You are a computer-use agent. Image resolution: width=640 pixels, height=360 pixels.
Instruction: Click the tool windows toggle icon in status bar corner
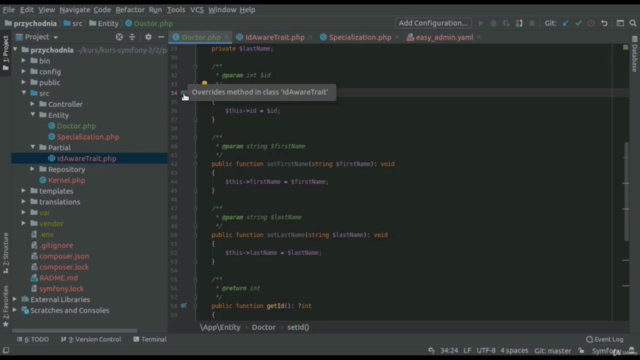point(6,351)
